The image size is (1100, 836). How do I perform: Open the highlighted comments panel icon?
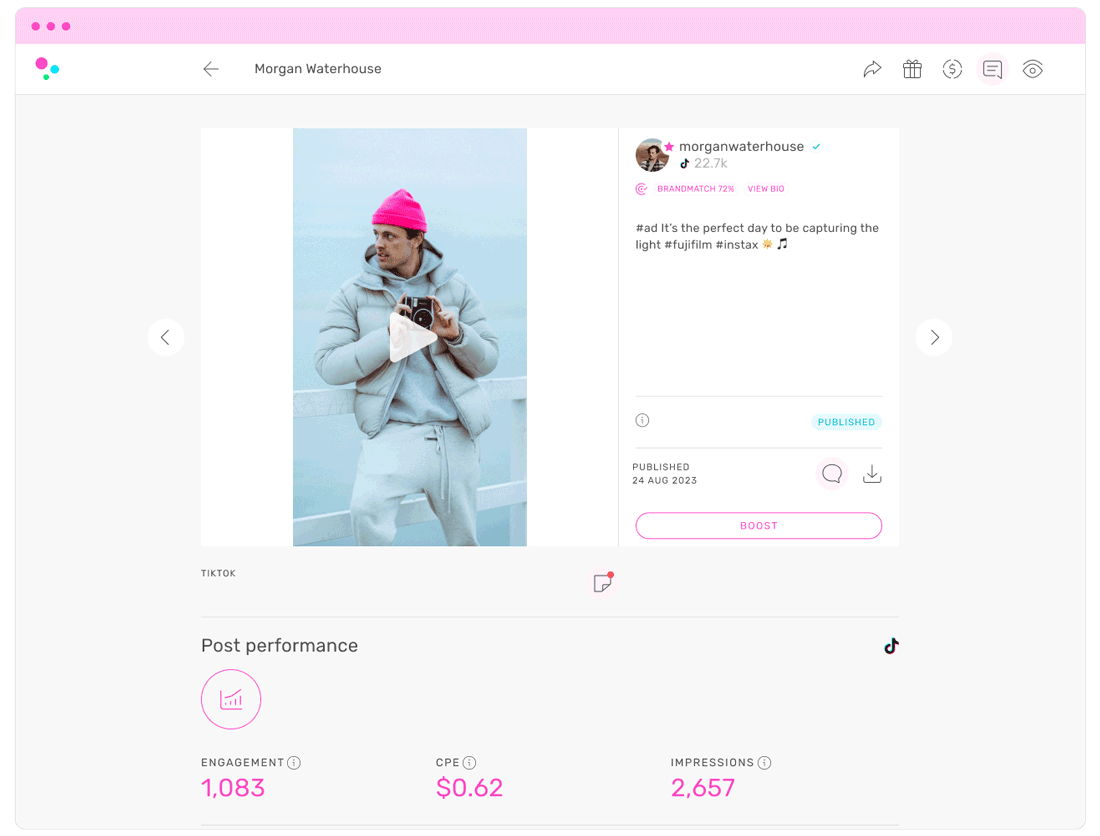click(x=992, y=68)
